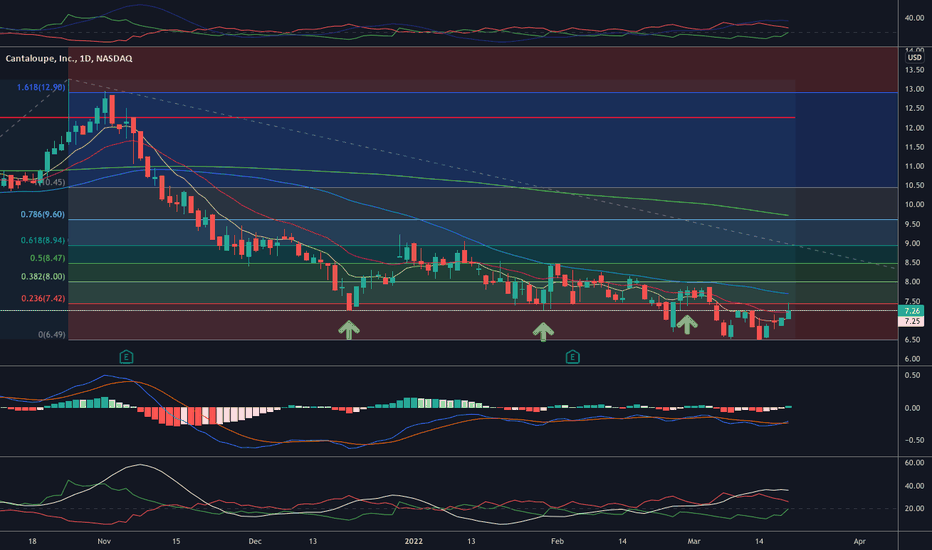Select the 1.618(12.90) Fibonacci label

click(x=41, y=87)
